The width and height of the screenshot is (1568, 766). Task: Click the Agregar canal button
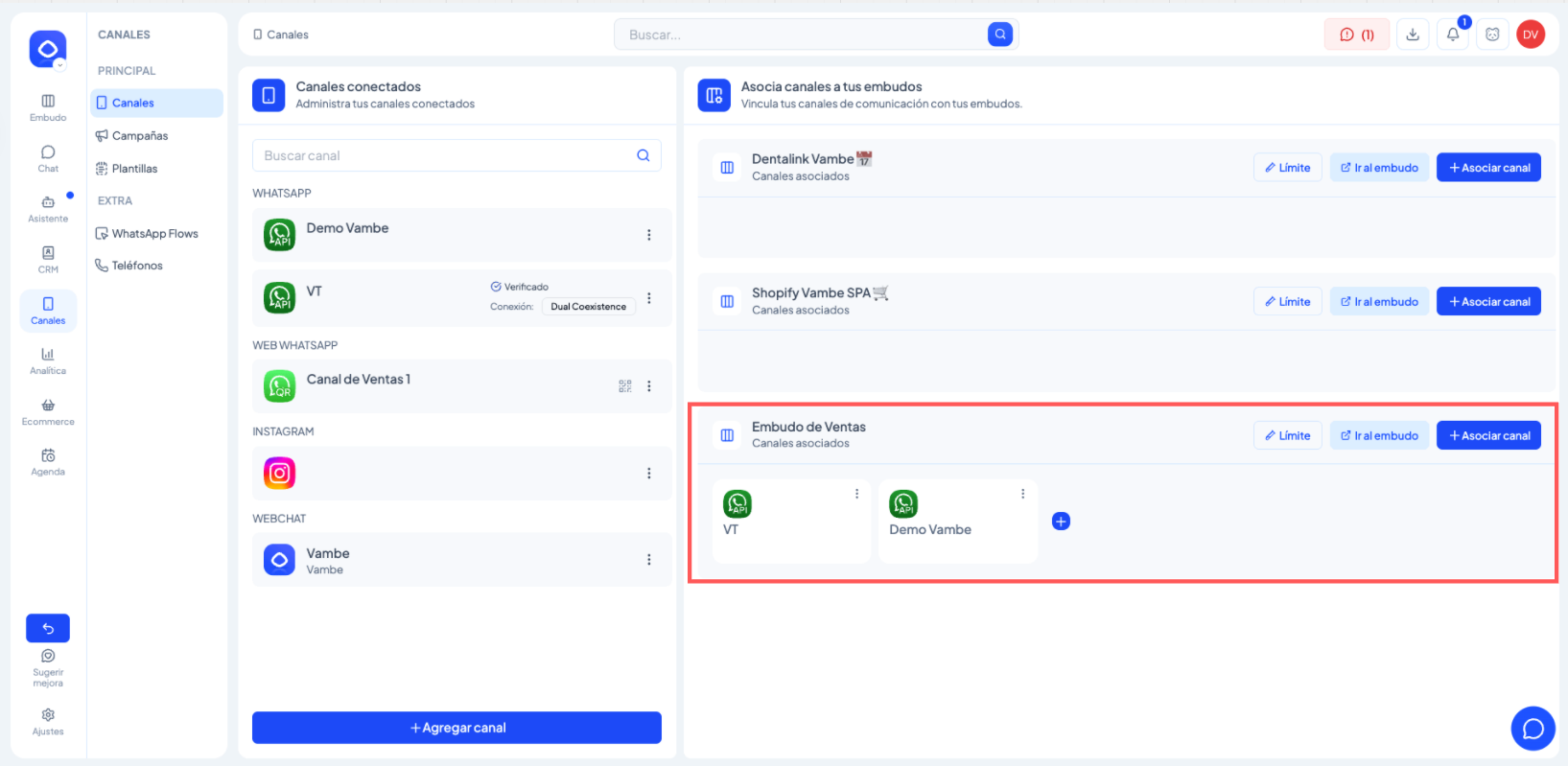[x=456, y=728]
